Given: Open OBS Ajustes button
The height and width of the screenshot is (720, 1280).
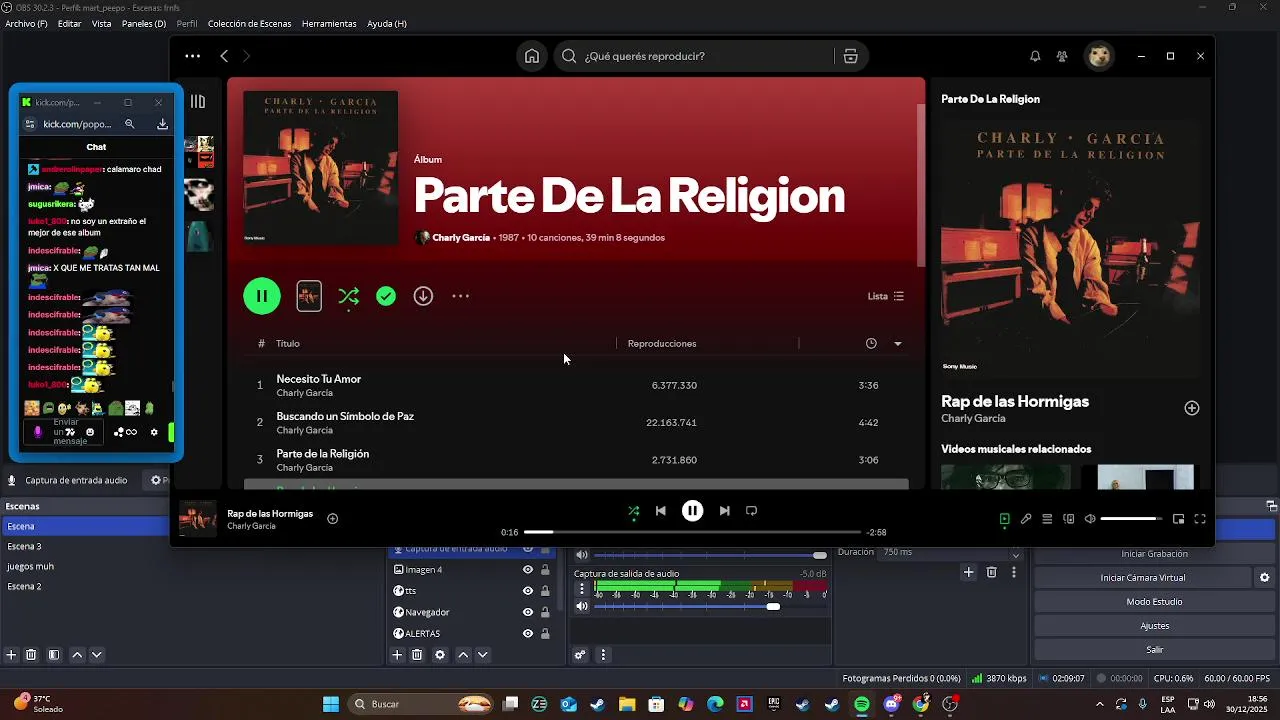Looking at the screenshot, I should (x=1154, y=626).
